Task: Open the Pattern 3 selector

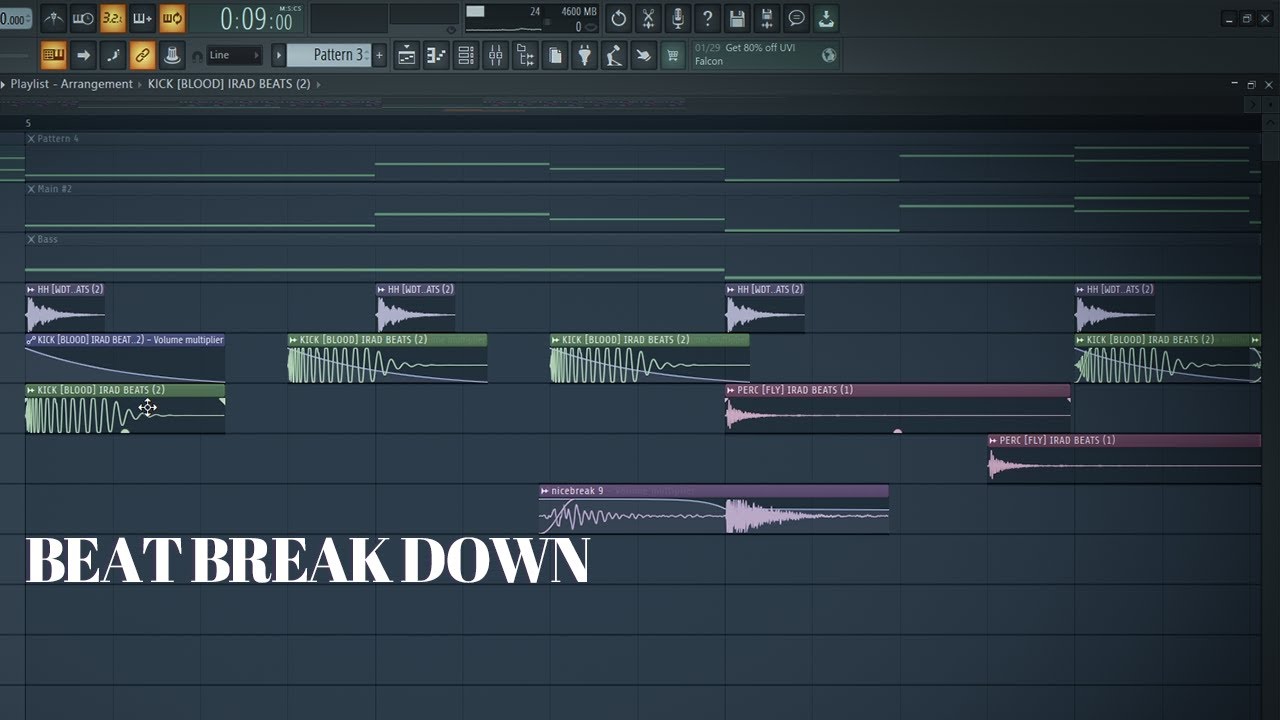Action: click(x=329, y=55)
